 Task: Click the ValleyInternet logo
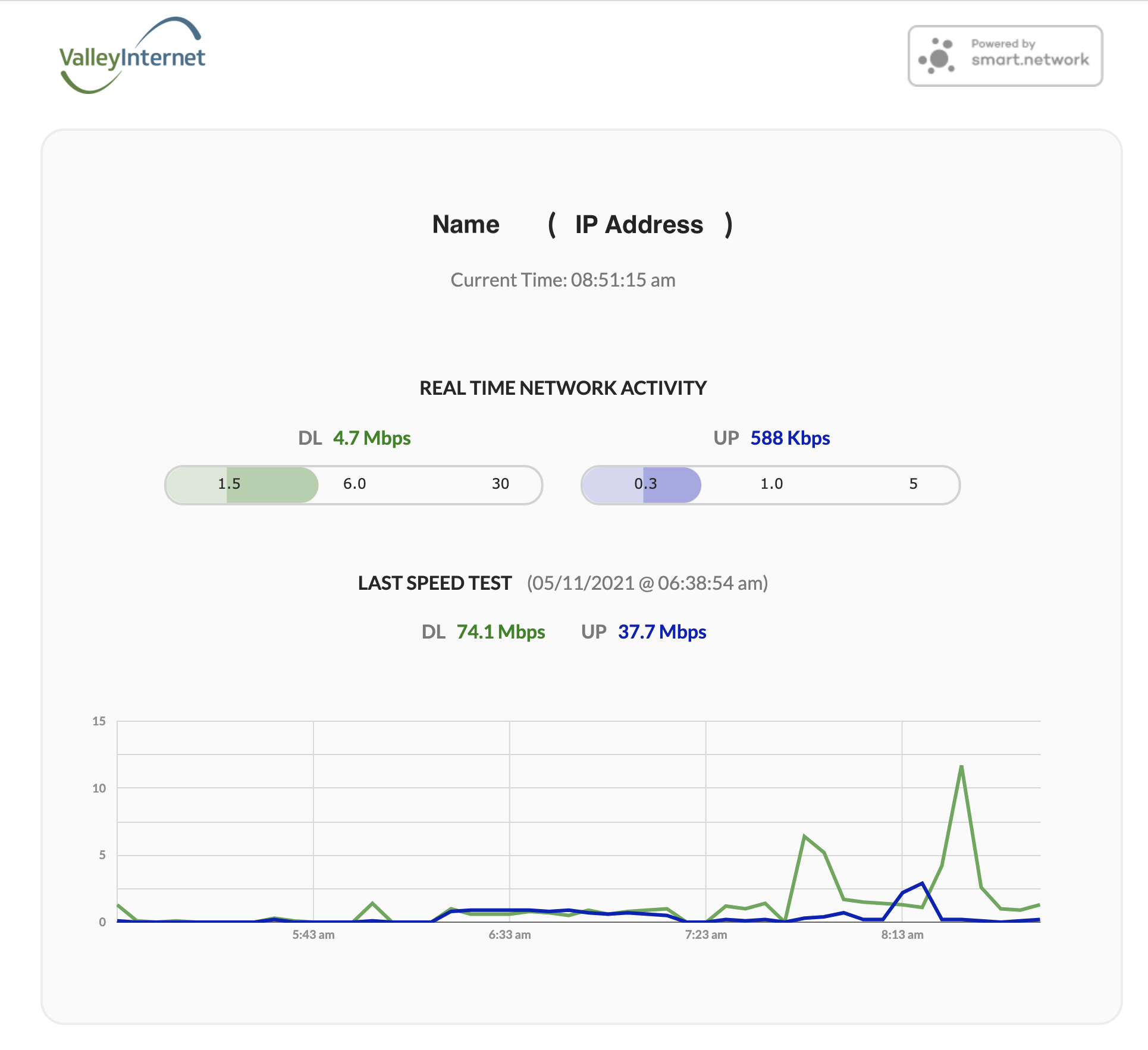tap(132, 56)
